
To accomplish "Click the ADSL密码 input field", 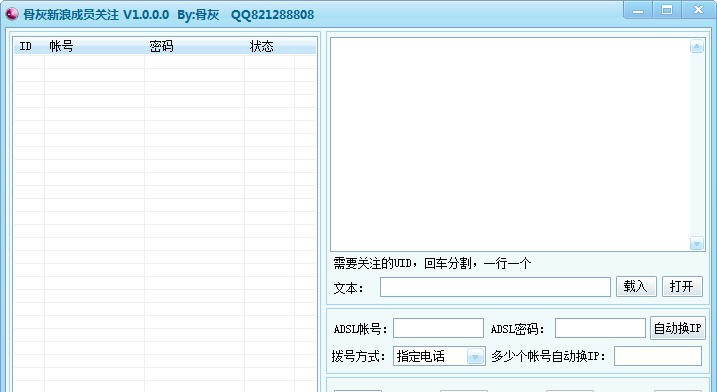I will click(600, 328).
